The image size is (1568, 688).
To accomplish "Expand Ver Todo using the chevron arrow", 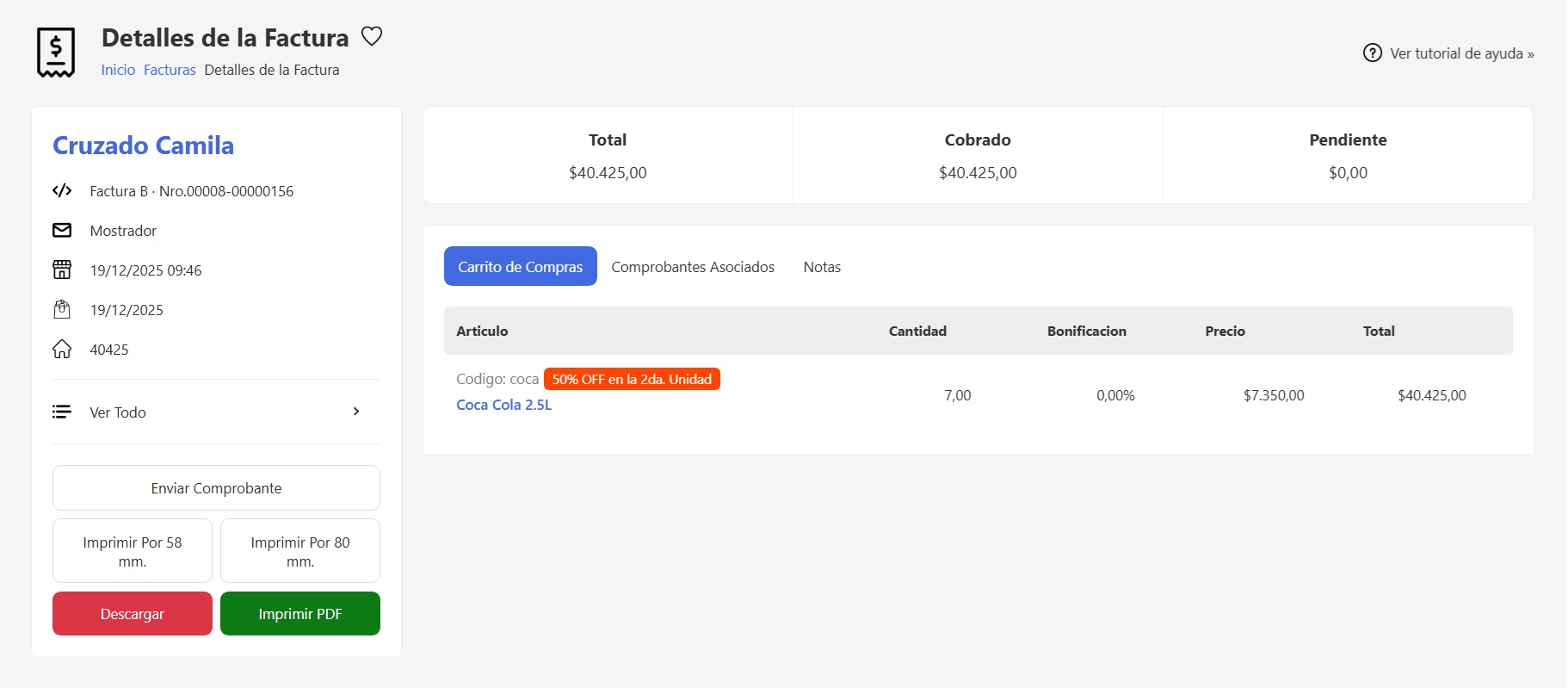I will [356, 412].
